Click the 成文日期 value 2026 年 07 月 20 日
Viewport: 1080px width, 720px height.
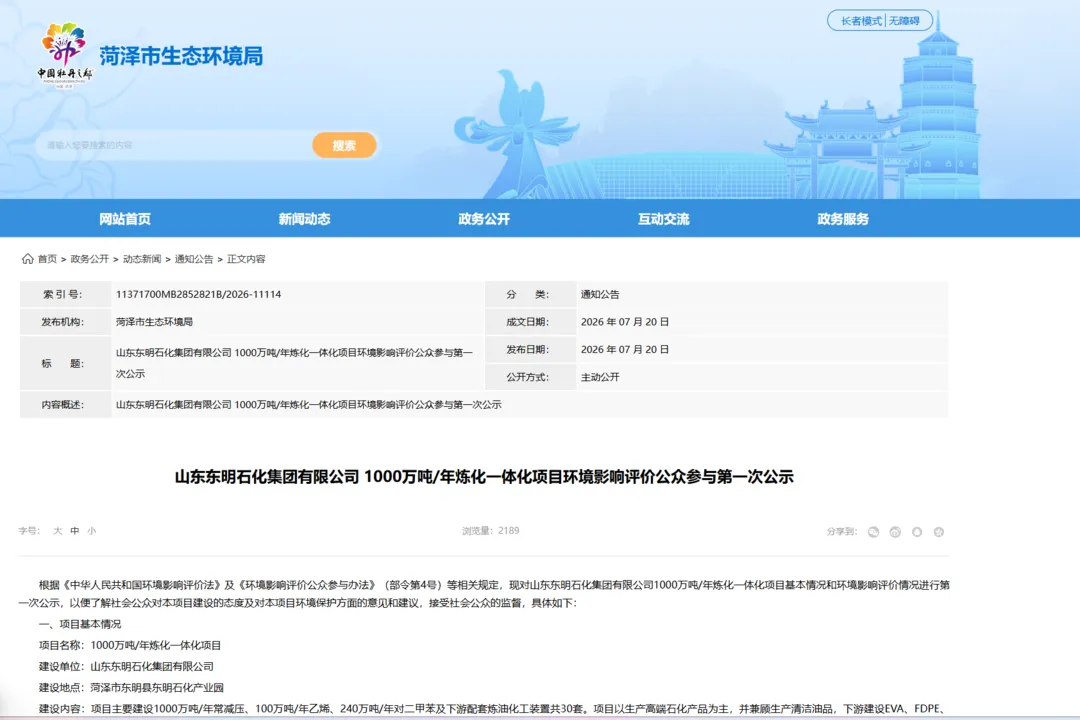point(625,322)
